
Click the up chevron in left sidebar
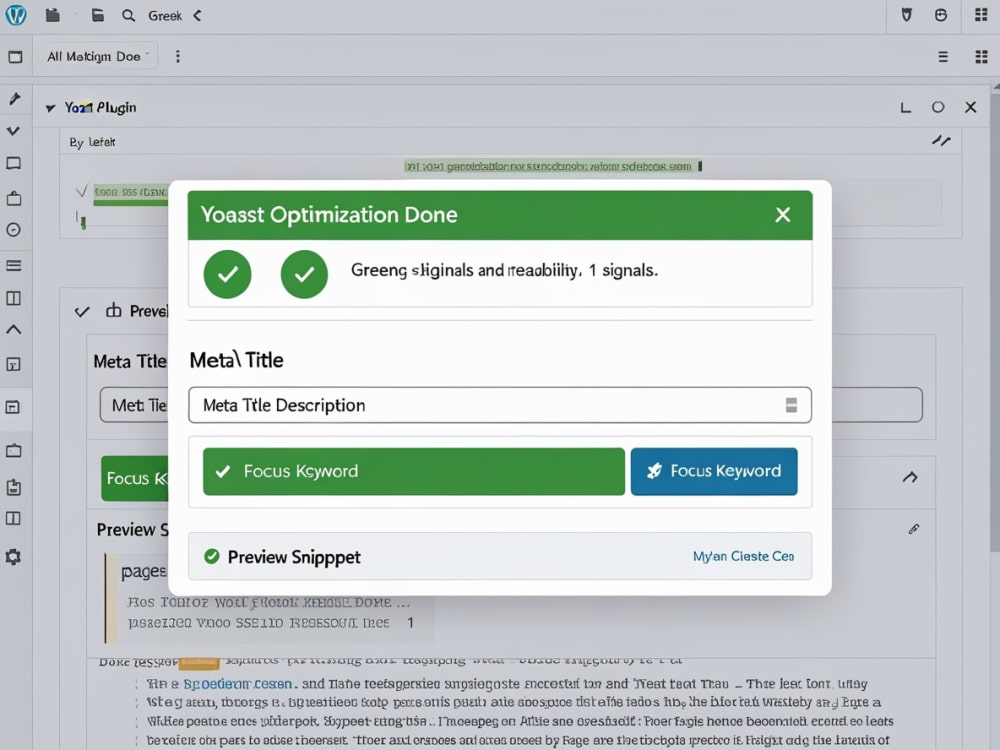13,330
